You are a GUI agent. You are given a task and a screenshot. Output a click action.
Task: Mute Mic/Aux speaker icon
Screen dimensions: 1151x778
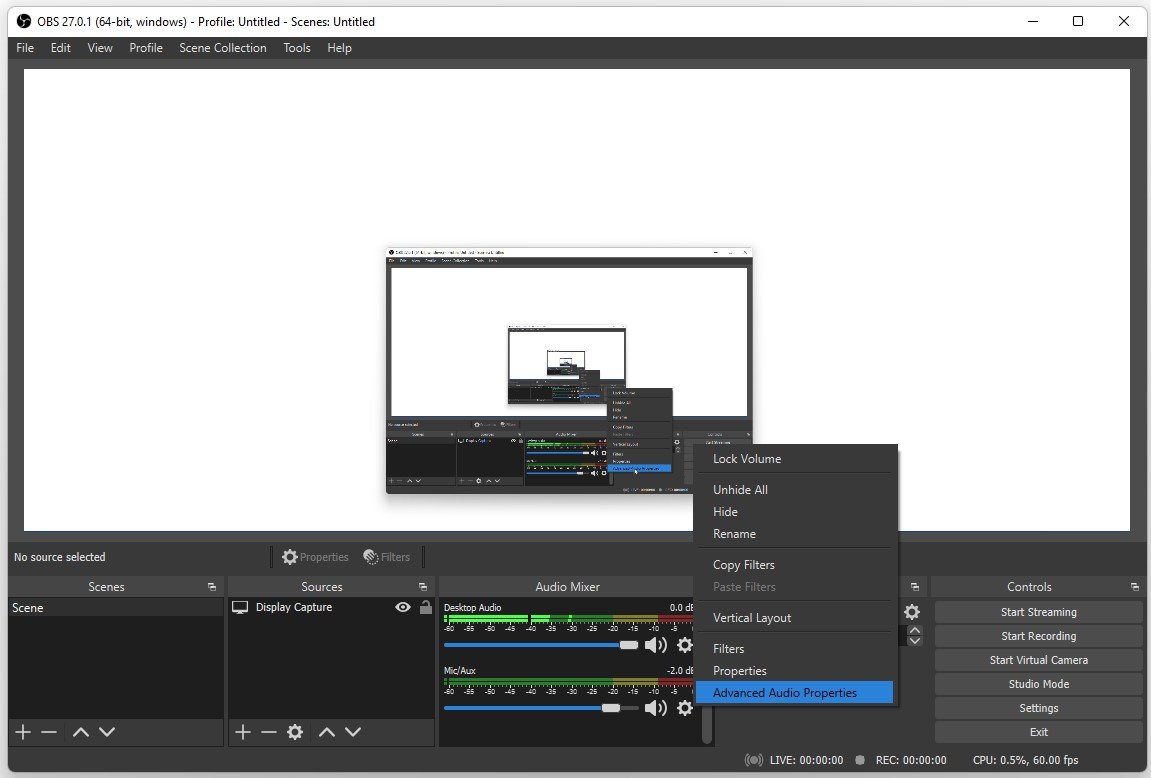[656, 708]
